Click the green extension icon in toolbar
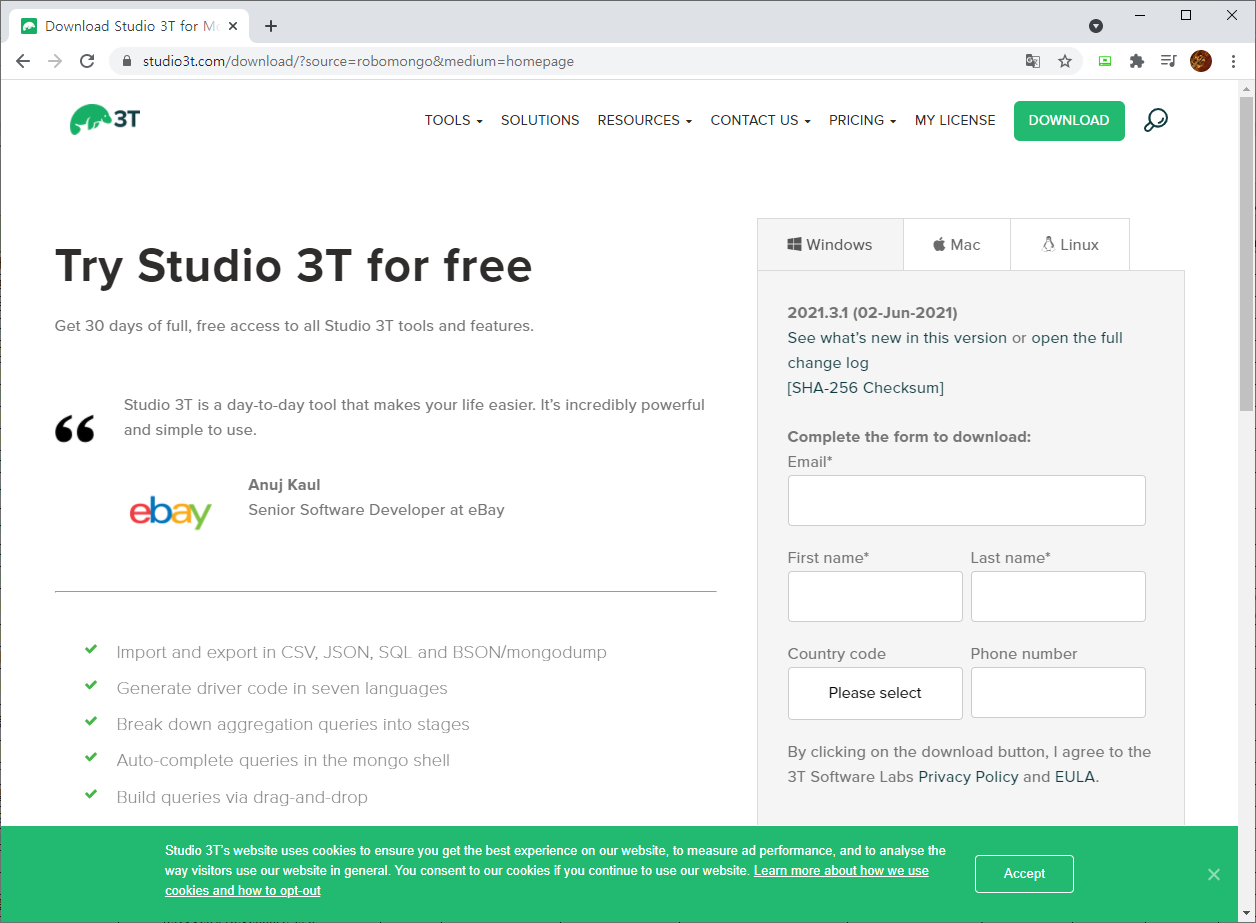 (1105, 61)
